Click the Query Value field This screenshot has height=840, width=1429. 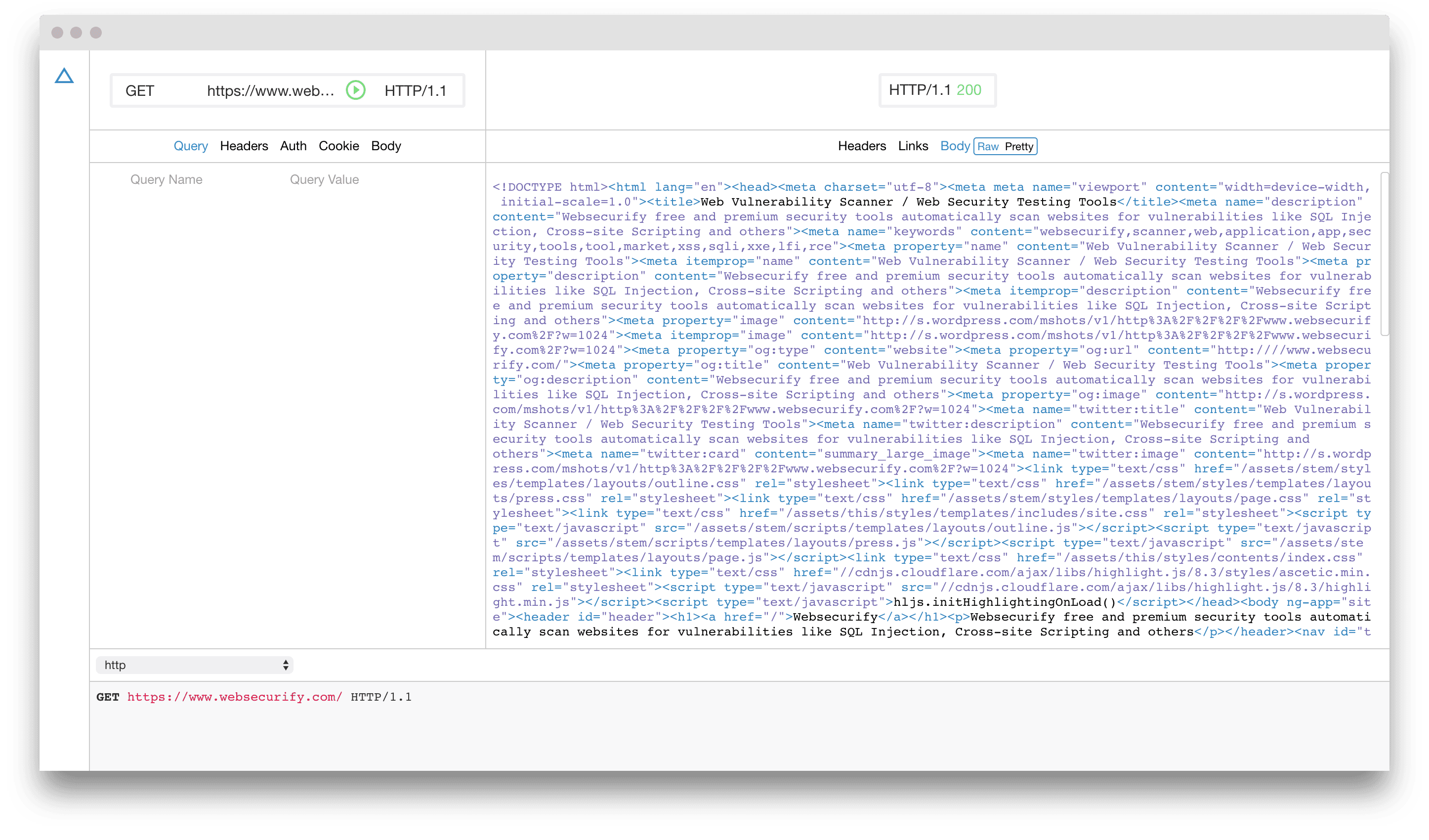324,179
